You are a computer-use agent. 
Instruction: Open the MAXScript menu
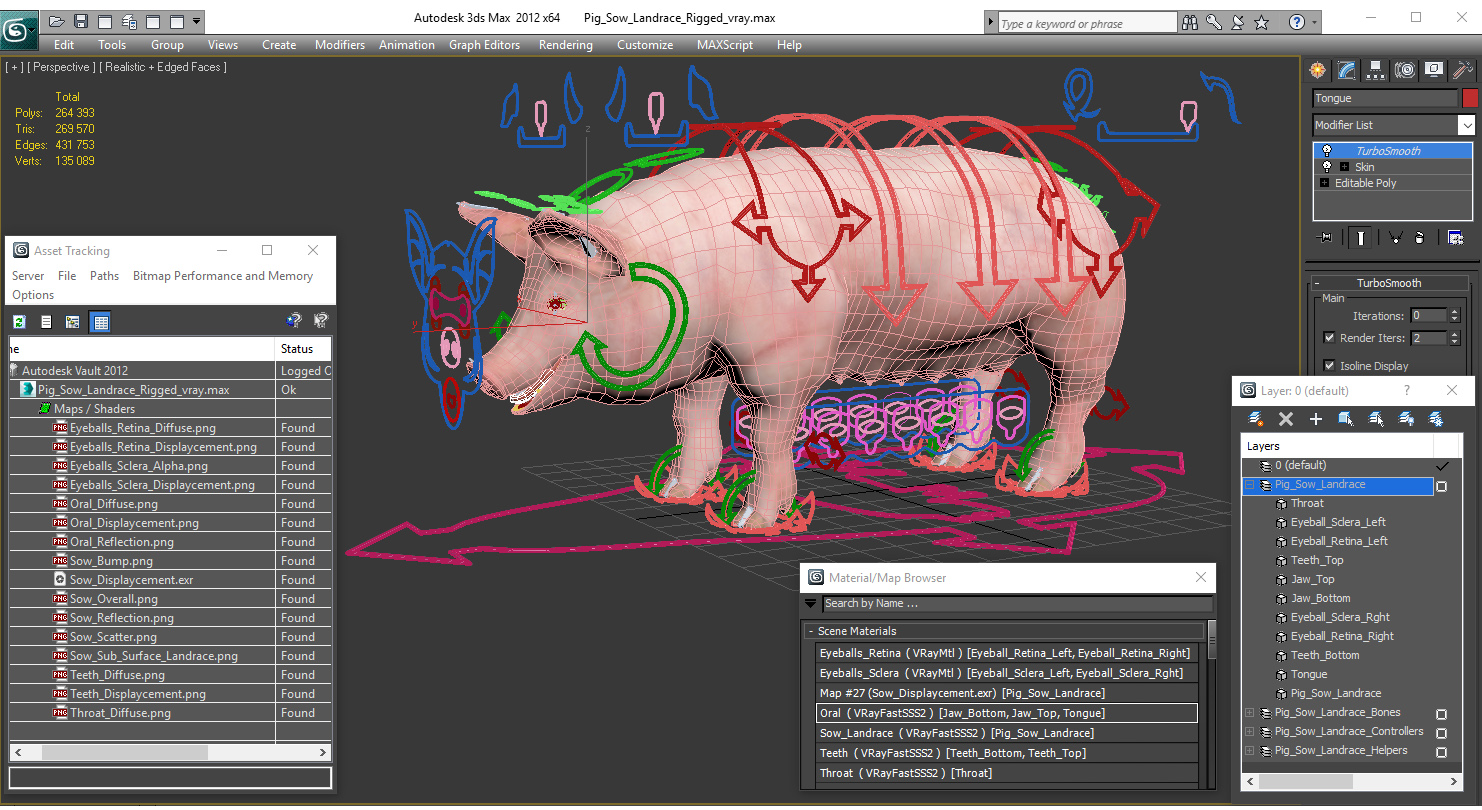725,45
